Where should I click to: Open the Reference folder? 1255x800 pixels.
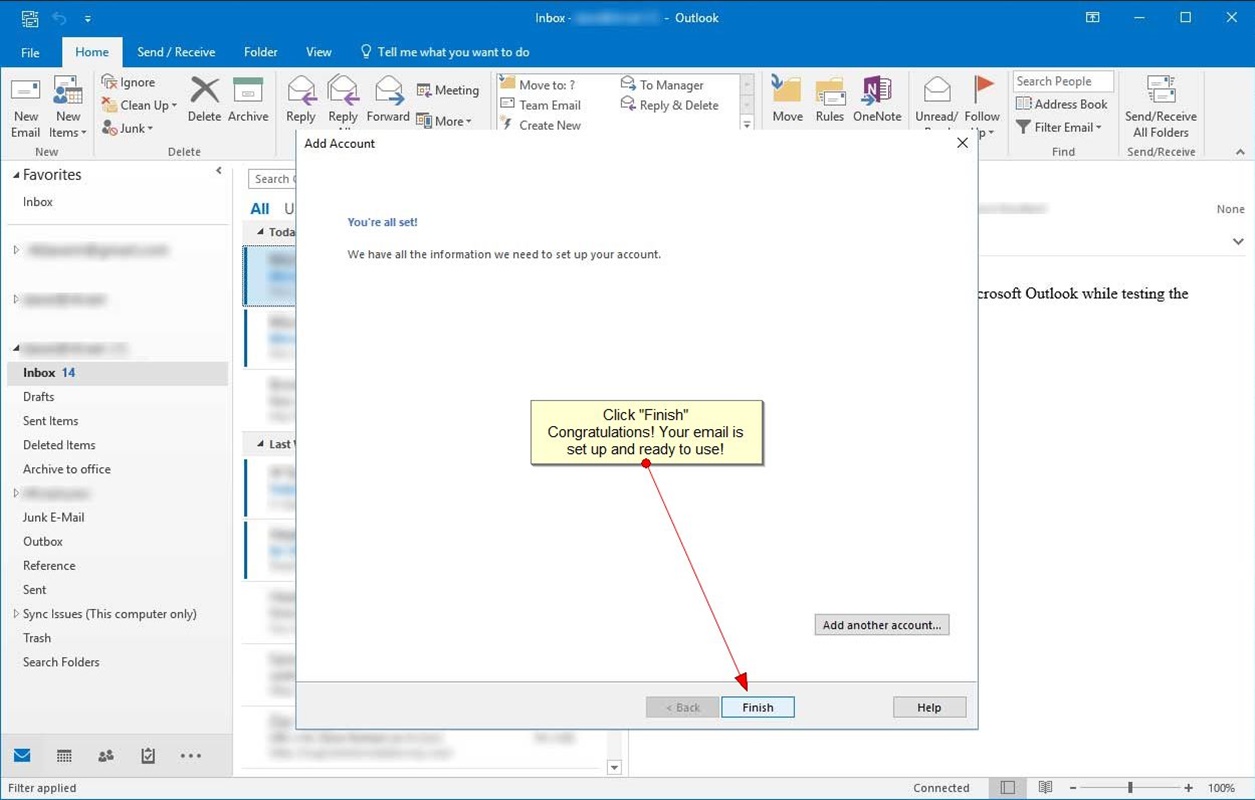[x=49, y=565]
